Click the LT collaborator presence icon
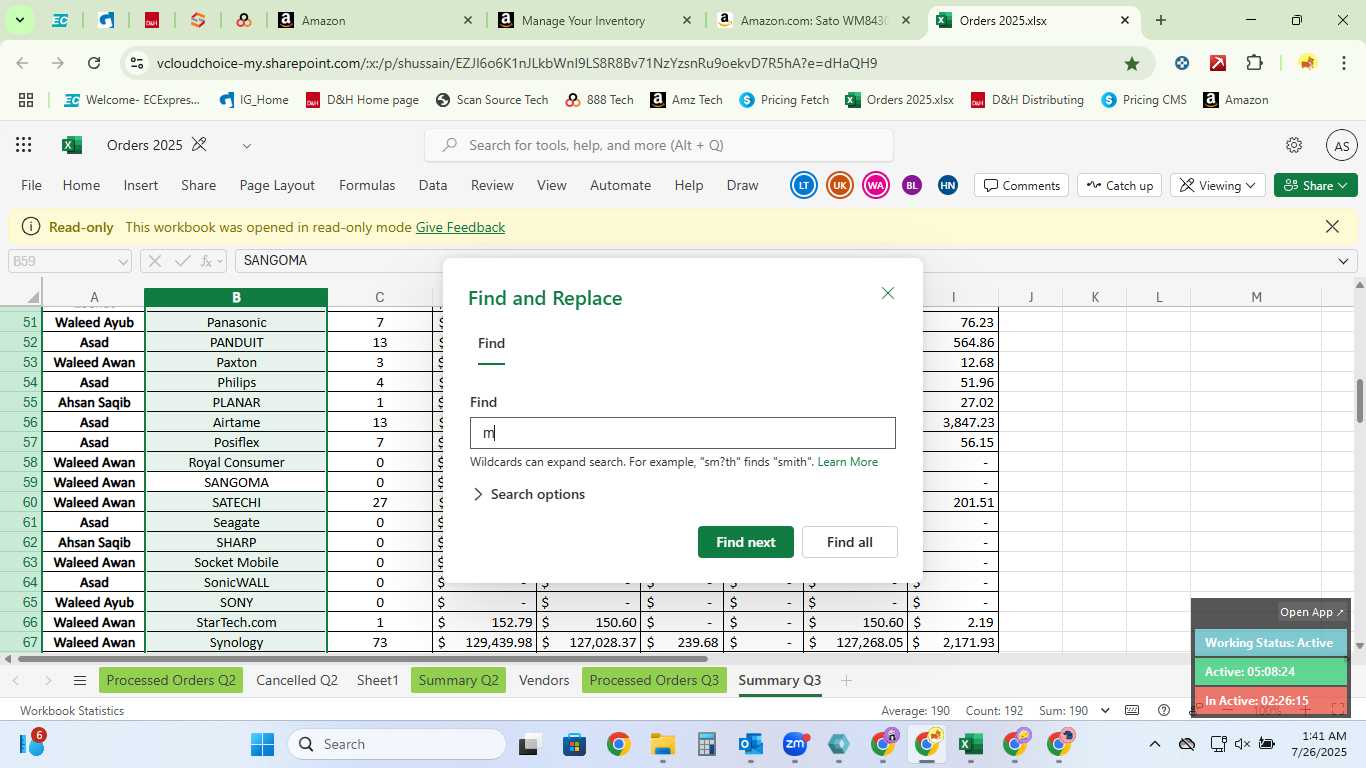The height and width of the screenshot is (768, 1366). [803, 185]
